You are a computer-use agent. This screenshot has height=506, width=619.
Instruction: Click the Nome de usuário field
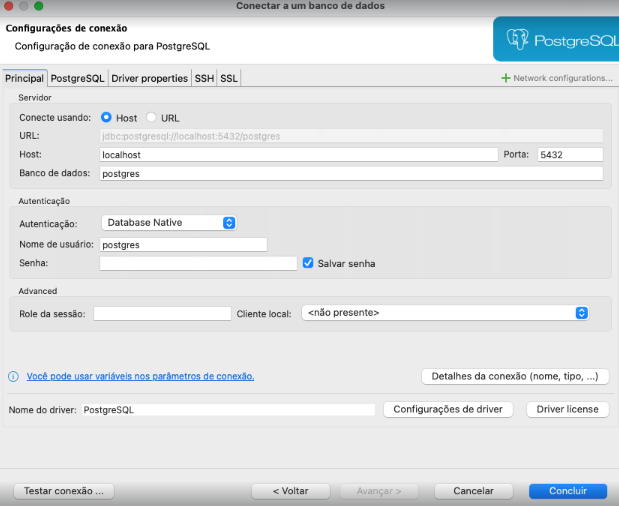184,245
